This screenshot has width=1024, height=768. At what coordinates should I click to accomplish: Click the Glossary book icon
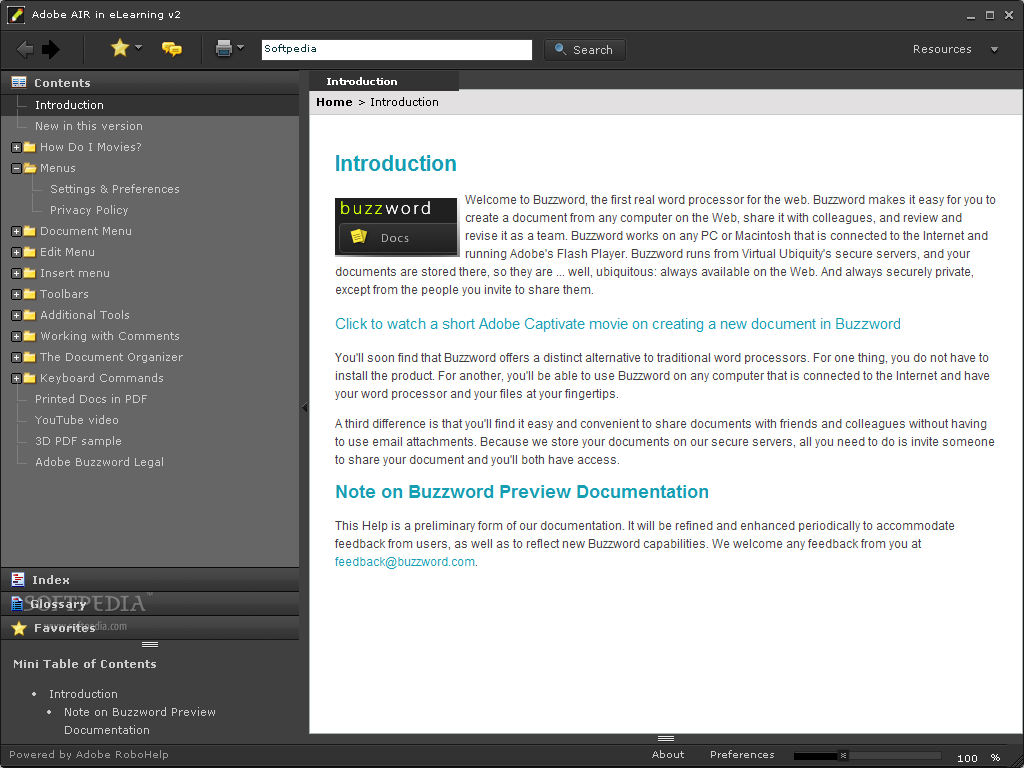pos(17,604)
